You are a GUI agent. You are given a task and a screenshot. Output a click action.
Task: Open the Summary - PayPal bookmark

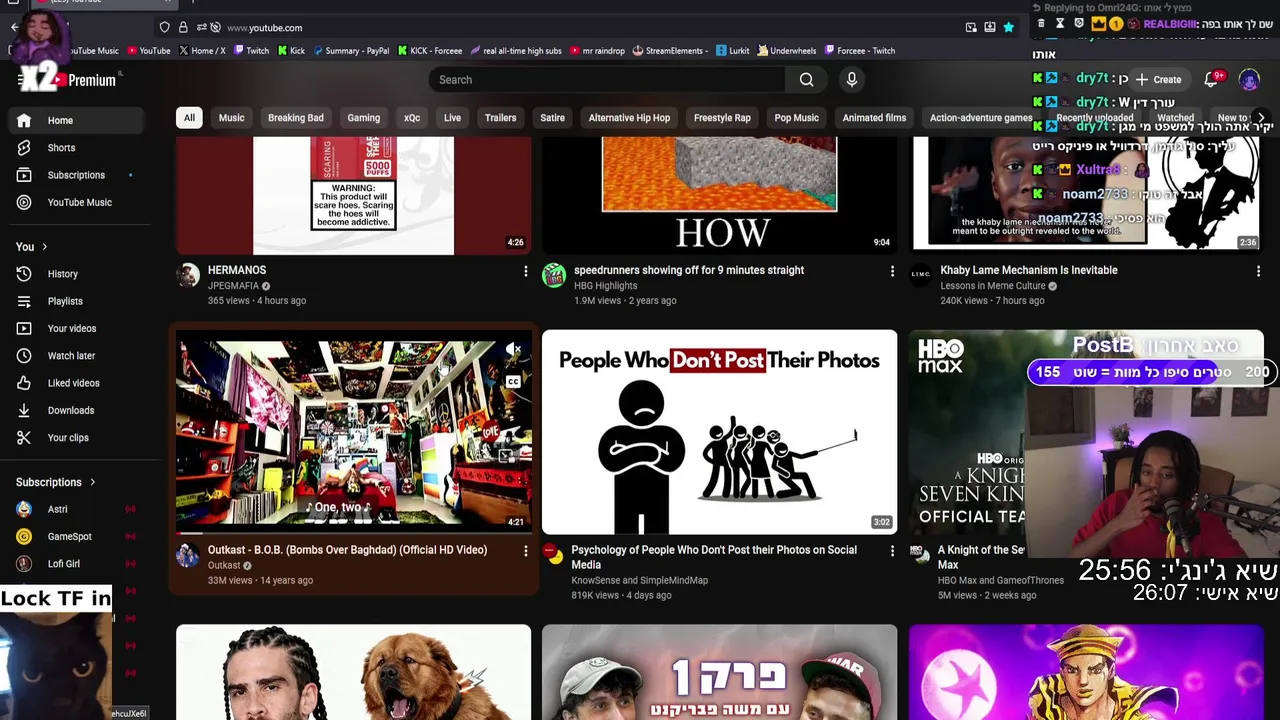pos(350,51)
